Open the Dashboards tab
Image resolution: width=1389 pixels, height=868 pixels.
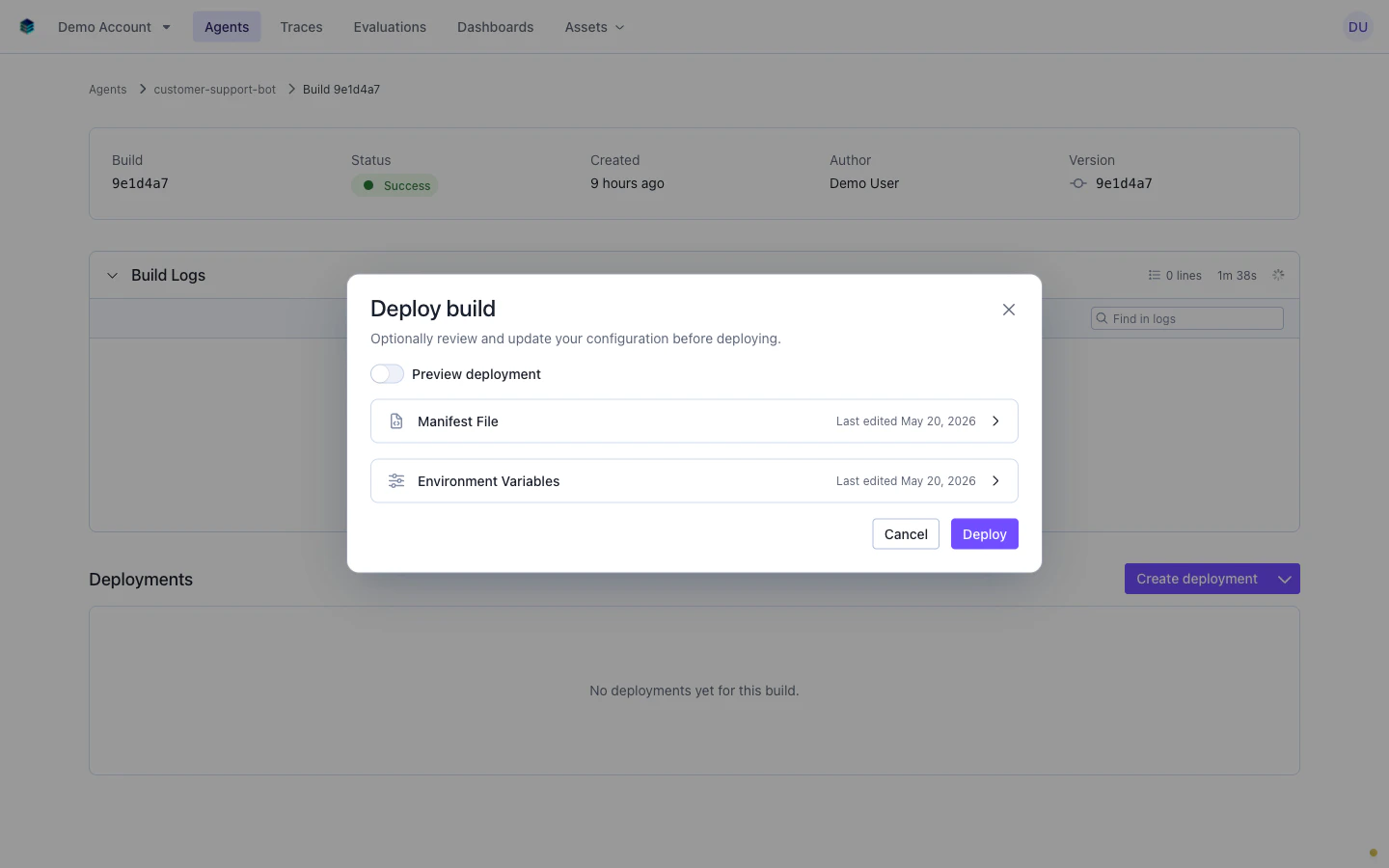pos(495,27)
